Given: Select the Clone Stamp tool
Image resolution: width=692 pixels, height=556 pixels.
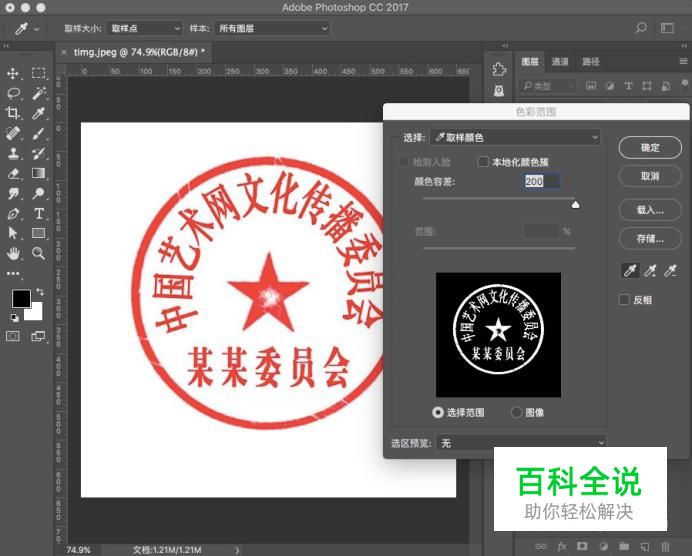Looking at the screenshot, I should click(x=13, y=154).
